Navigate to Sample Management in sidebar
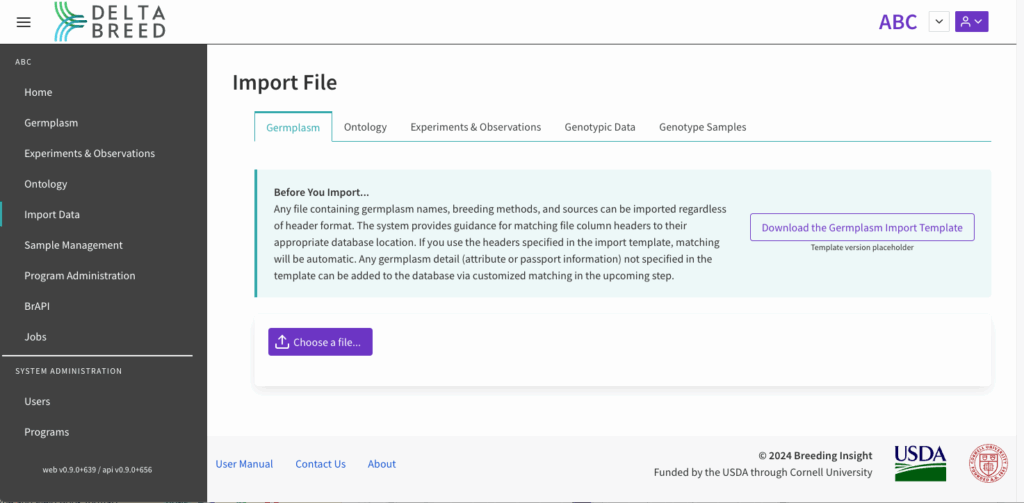Viewport: 1024px width, 503px height. pyautogui.click(x=73, y=245)
